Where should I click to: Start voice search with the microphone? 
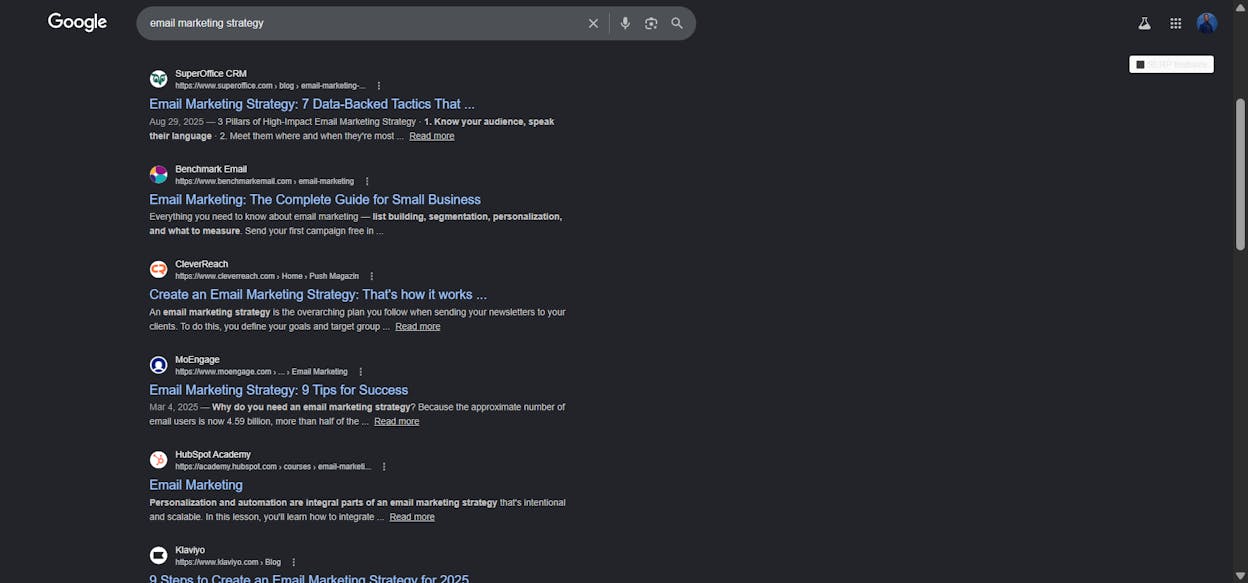[x=625, y=23]
